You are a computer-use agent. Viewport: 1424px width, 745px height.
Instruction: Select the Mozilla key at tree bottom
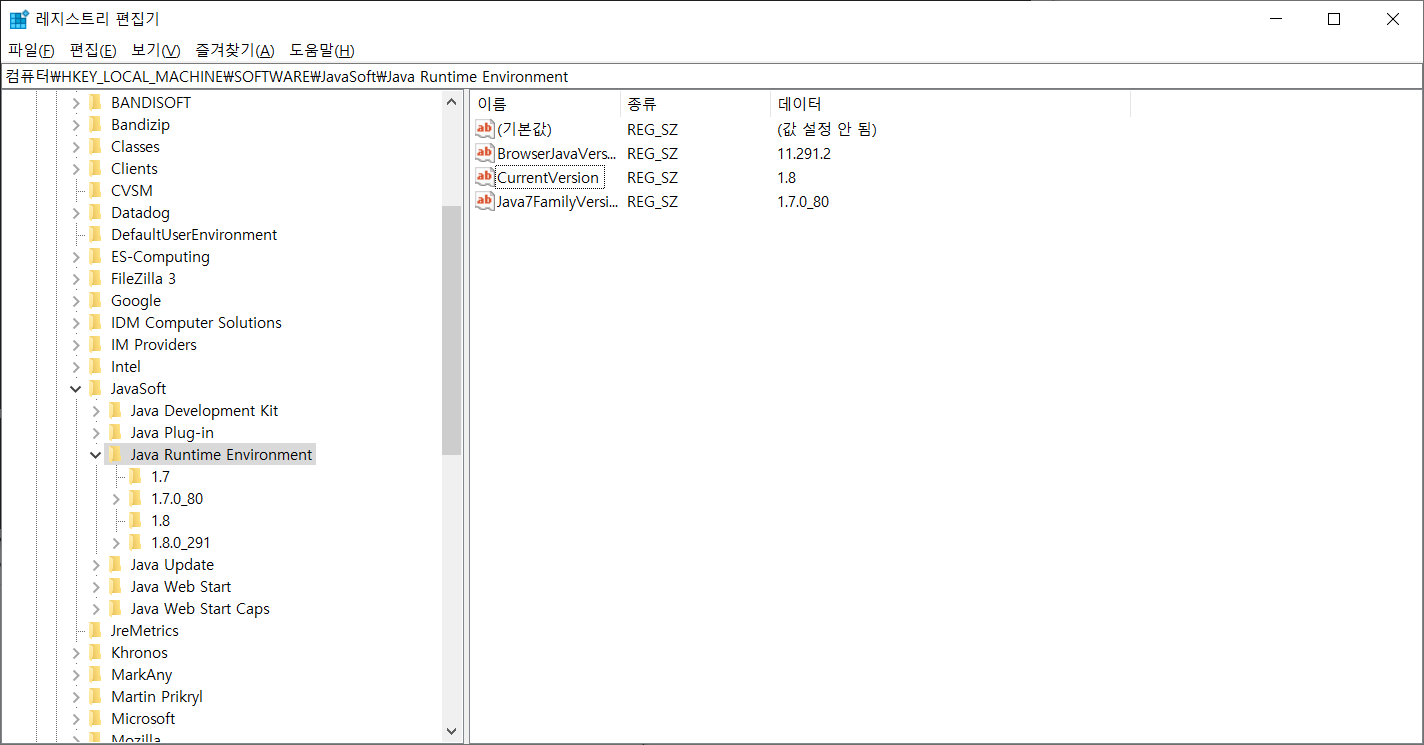(136, 739)
